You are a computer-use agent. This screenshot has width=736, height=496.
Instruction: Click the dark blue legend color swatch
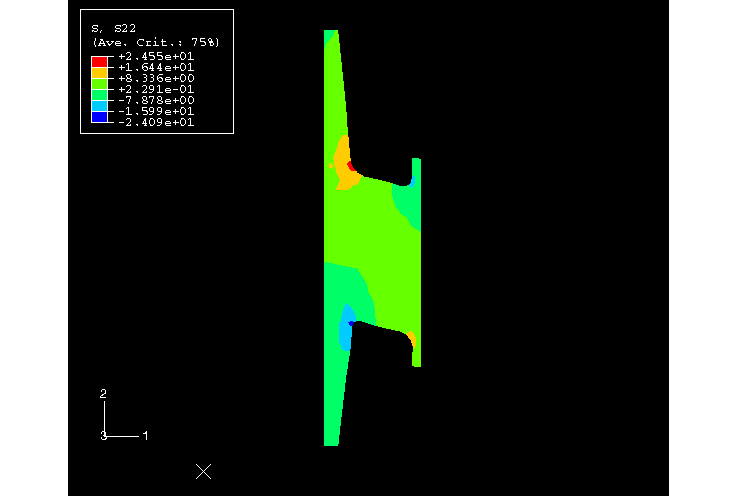(x=100, y=117)
